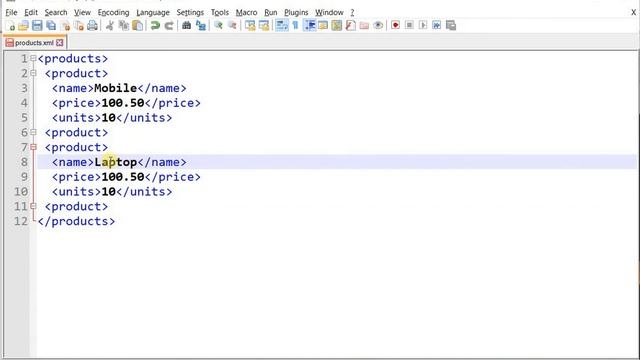Viewport: 640px width, 360px height.
Task: Zoom out using the magnifier minus icon
Action: point(232,26)
